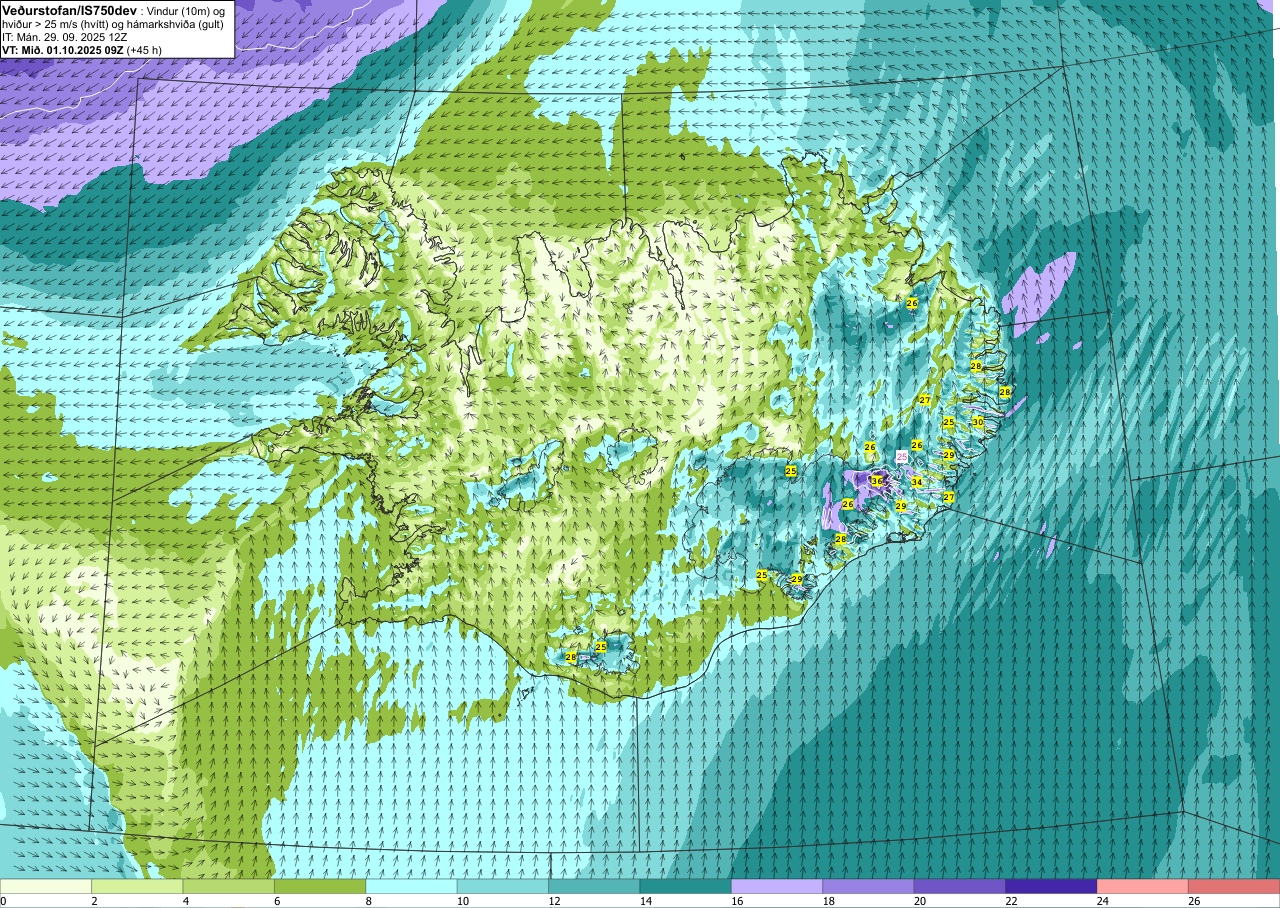This screenshot has width=1280, height=908.
Task: Click the legend scale number 8
Action: point(367,901)
